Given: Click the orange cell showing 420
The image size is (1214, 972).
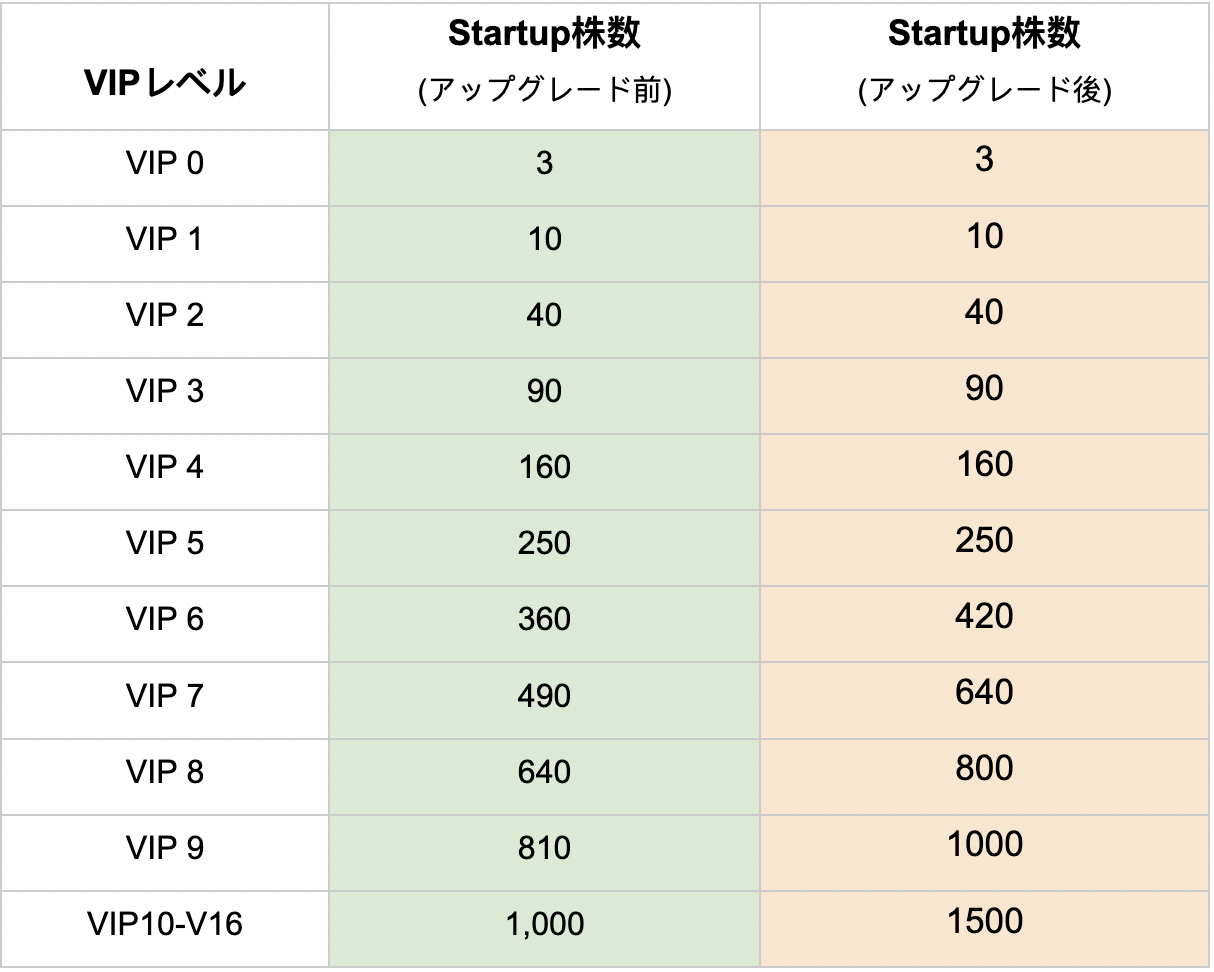Looking at the screenshot, I should 984,617.
